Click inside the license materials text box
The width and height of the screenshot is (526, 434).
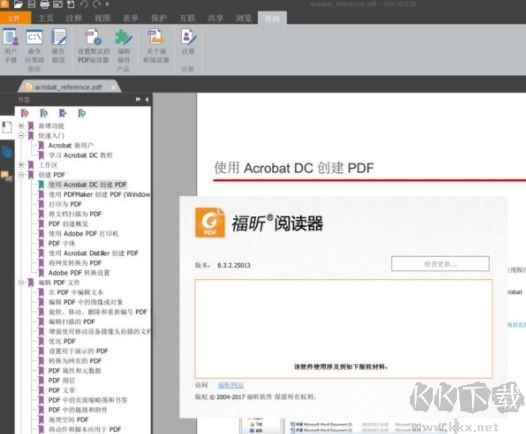(x=343, y=329)
